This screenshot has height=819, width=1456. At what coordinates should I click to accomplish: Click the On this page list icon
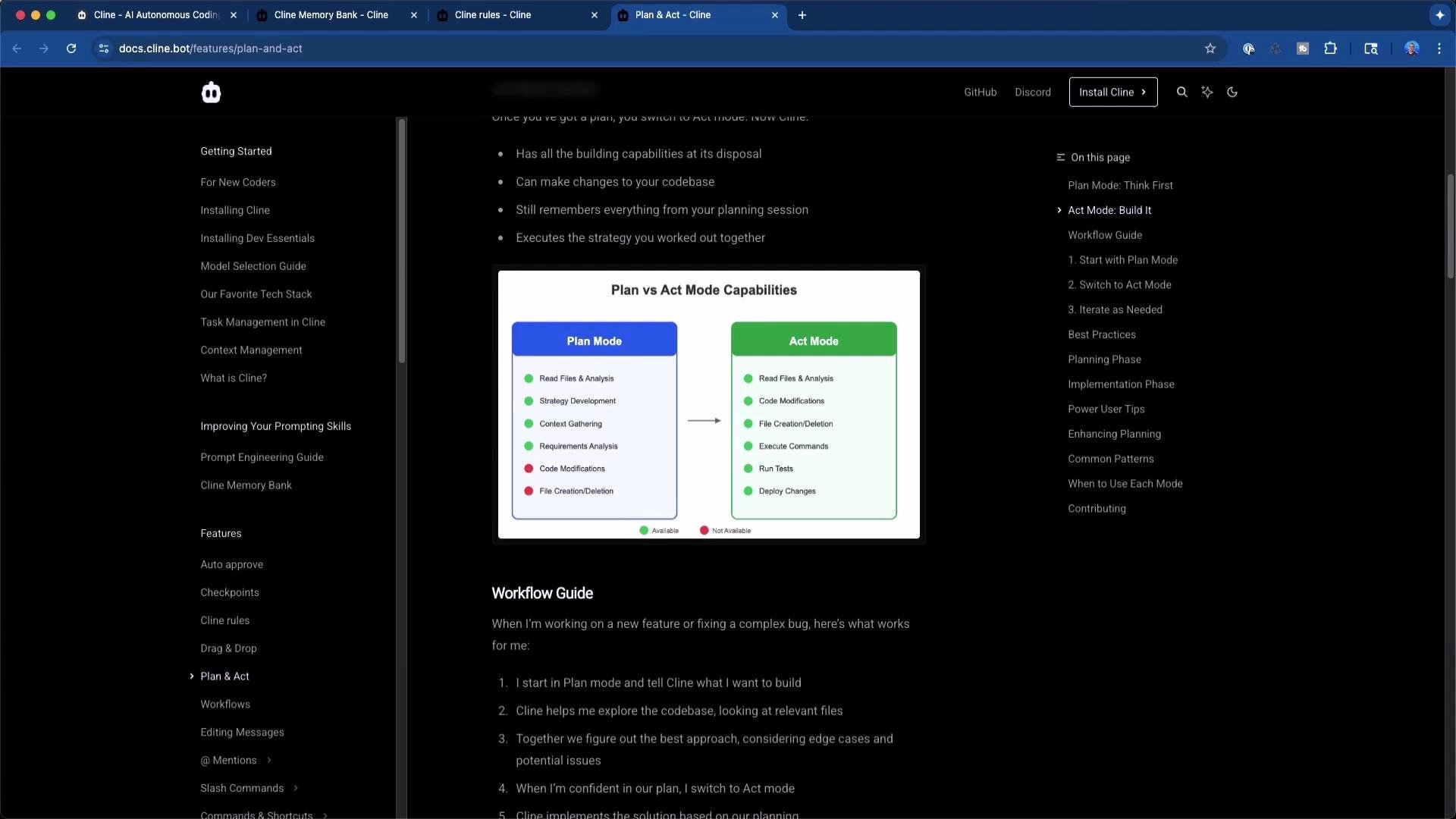pos(1060,158)
